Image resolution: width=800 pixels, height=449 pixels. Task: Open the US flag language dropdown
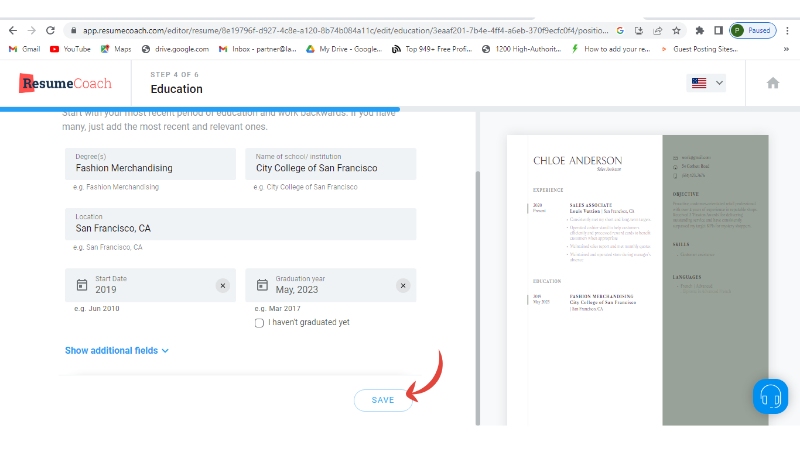tap(707, 83)
